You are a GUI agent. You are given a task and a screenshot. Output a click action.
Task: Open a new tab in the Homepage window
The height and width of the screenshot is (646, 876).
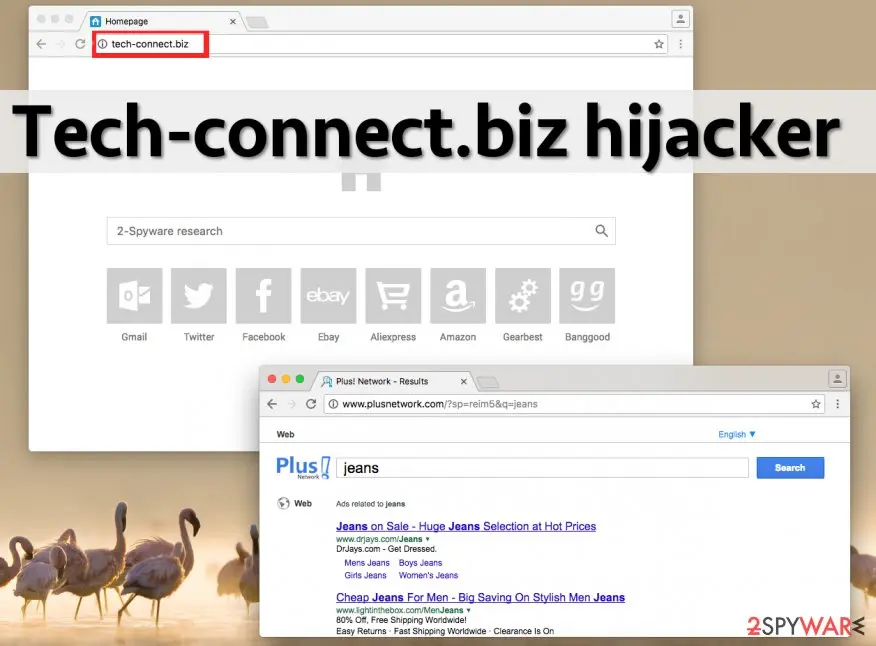[x=257, y=22]
